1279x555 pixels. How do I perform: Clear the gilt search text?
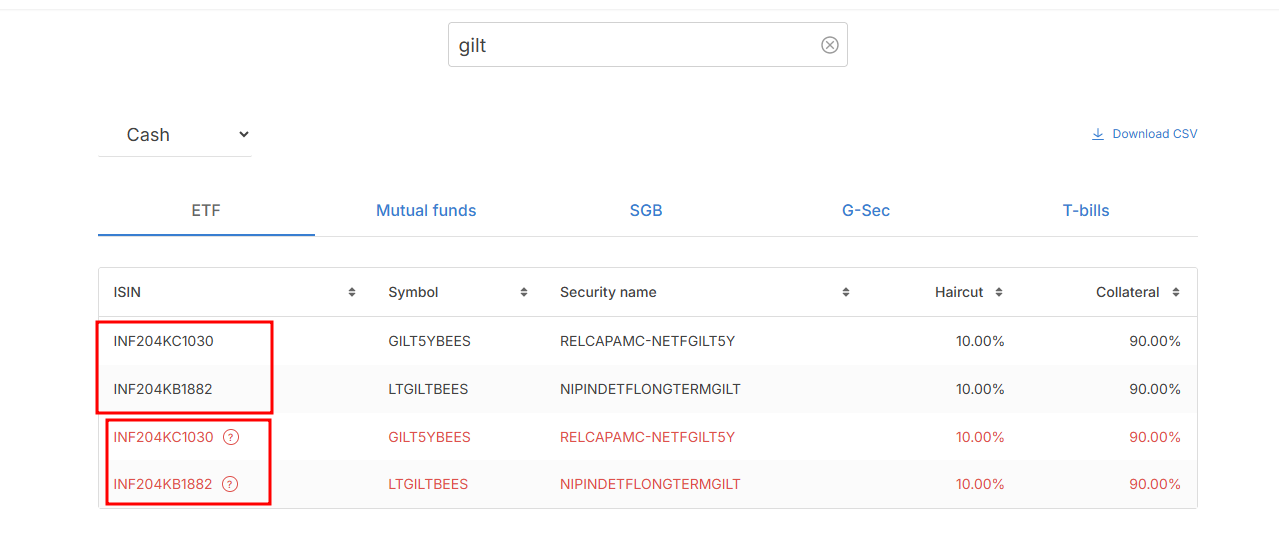click(829, 45)
